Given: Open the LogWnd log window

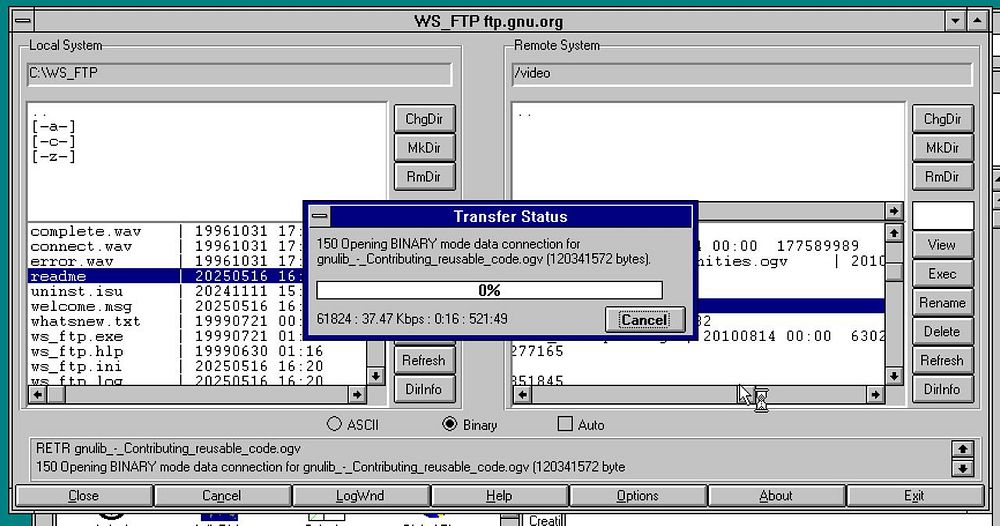Looking at the screenshot, I should (360, 495).
